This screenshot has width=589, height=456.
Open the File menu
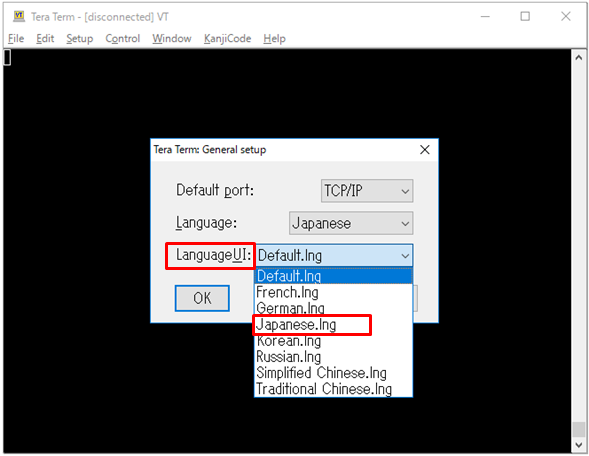pyautogui.click(x=16, y=38)
